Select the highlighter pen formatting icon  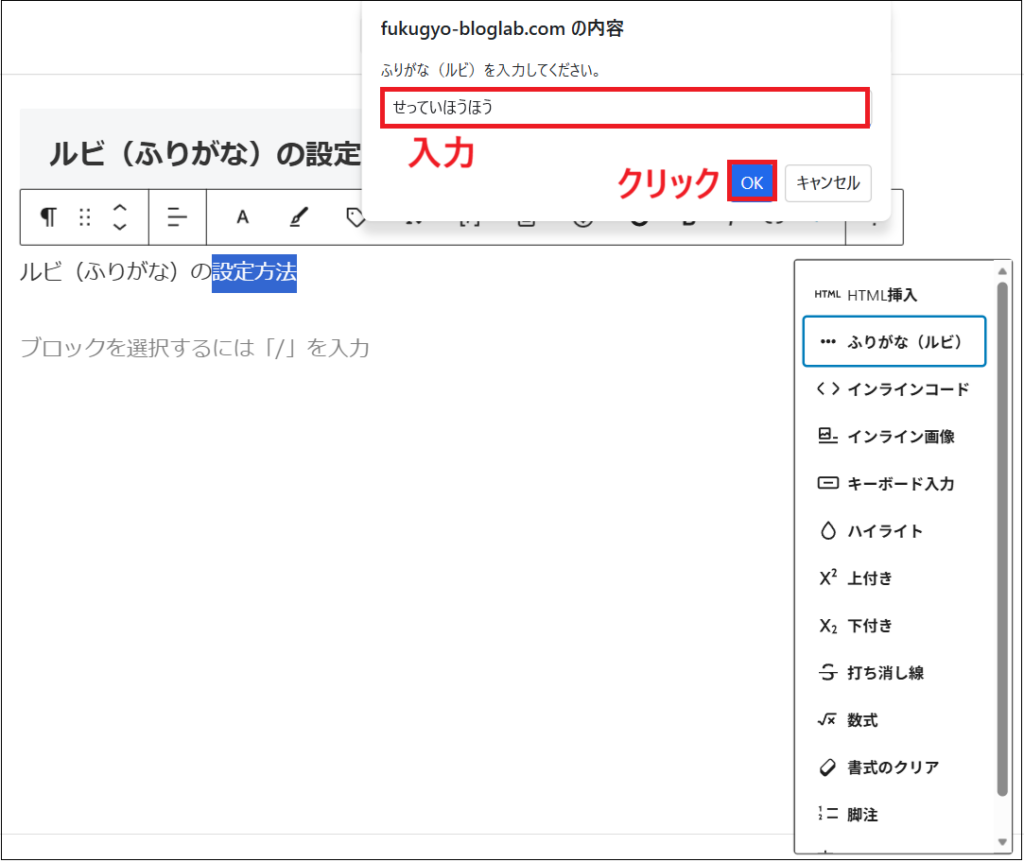tap(296, 217)
